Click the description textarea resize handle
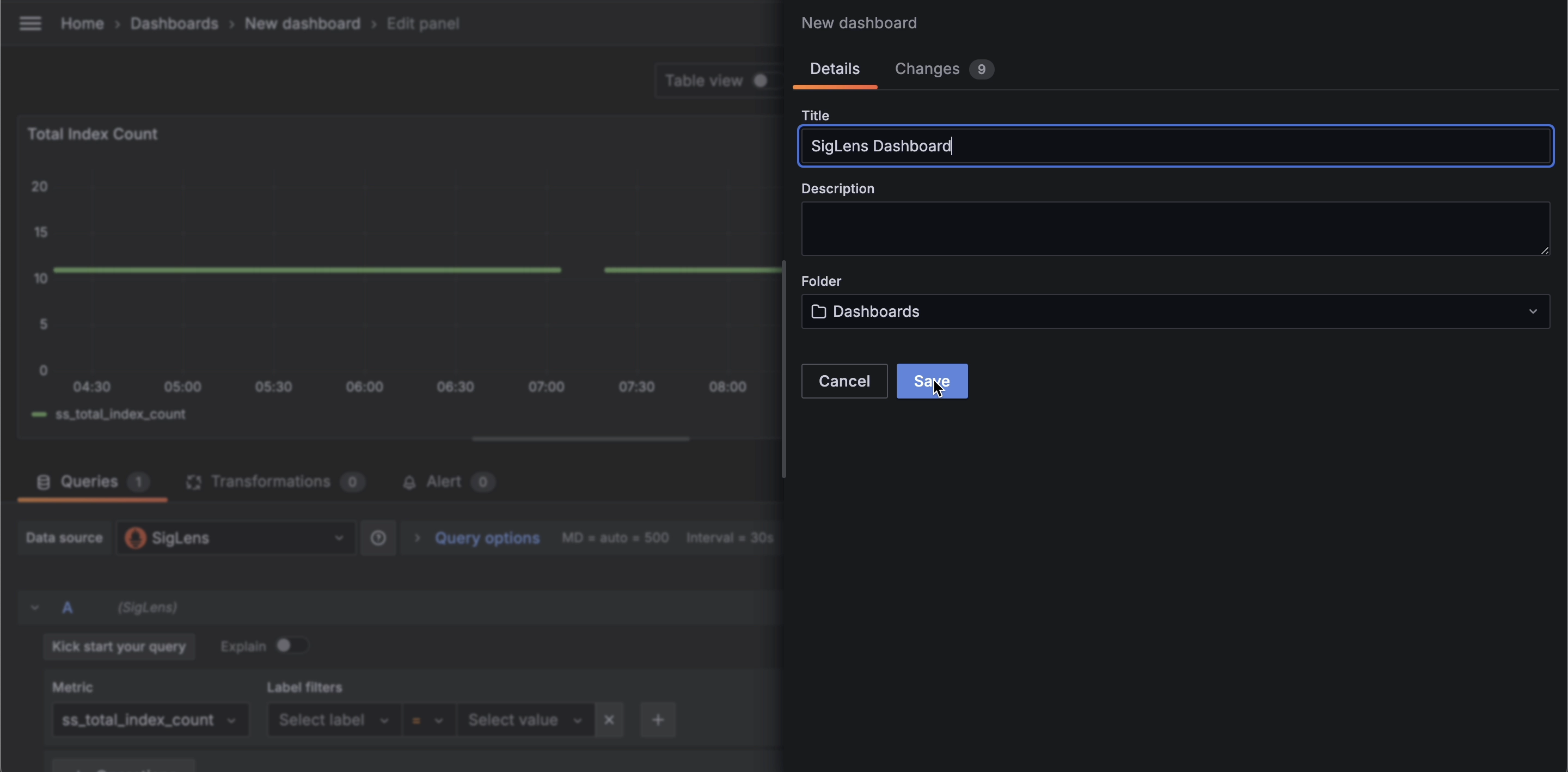The image size is (1568, 772). point(1544,250)
